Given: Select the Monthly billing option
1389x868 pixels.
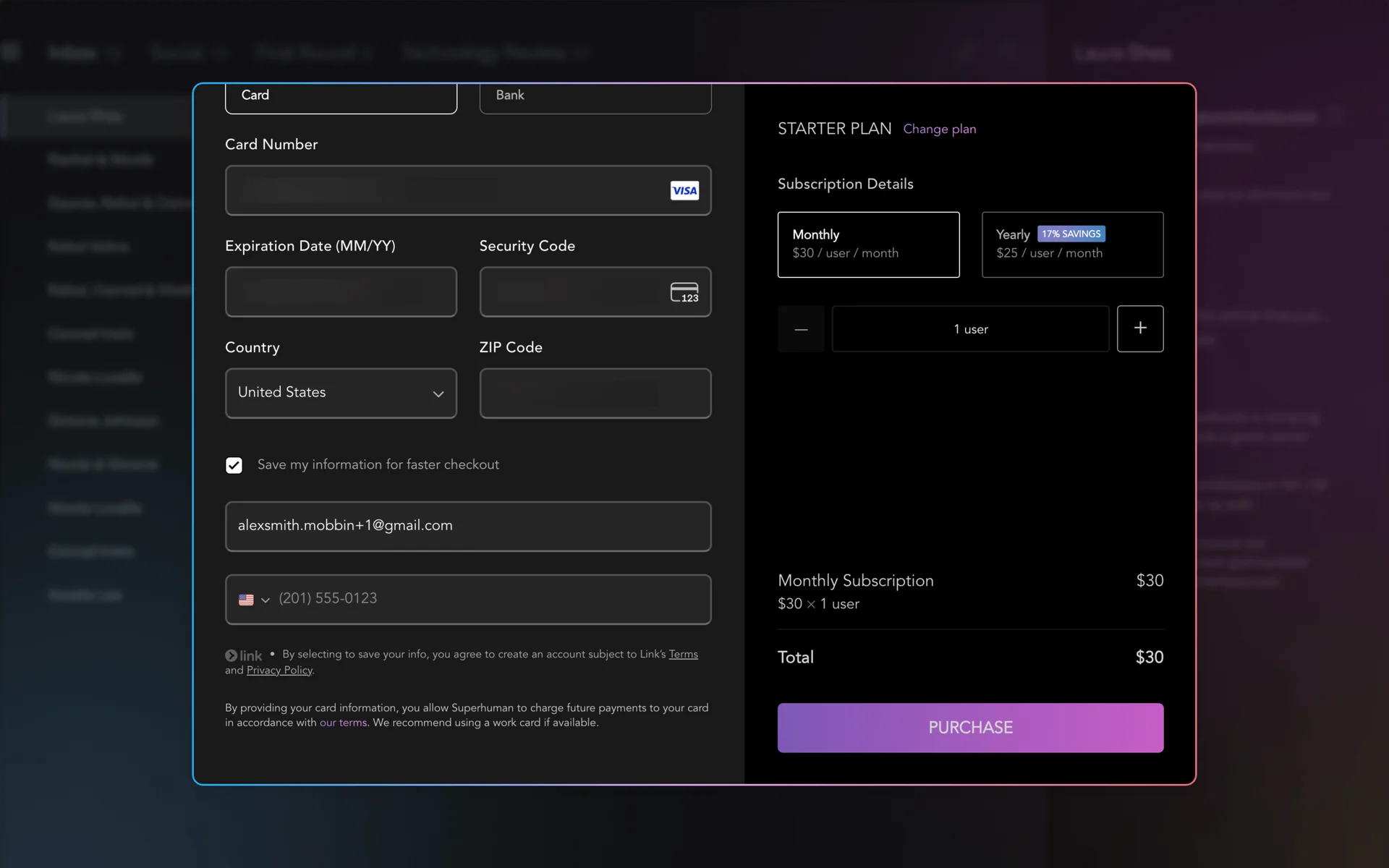Looking at the screenshot, I should coord(867,244).
